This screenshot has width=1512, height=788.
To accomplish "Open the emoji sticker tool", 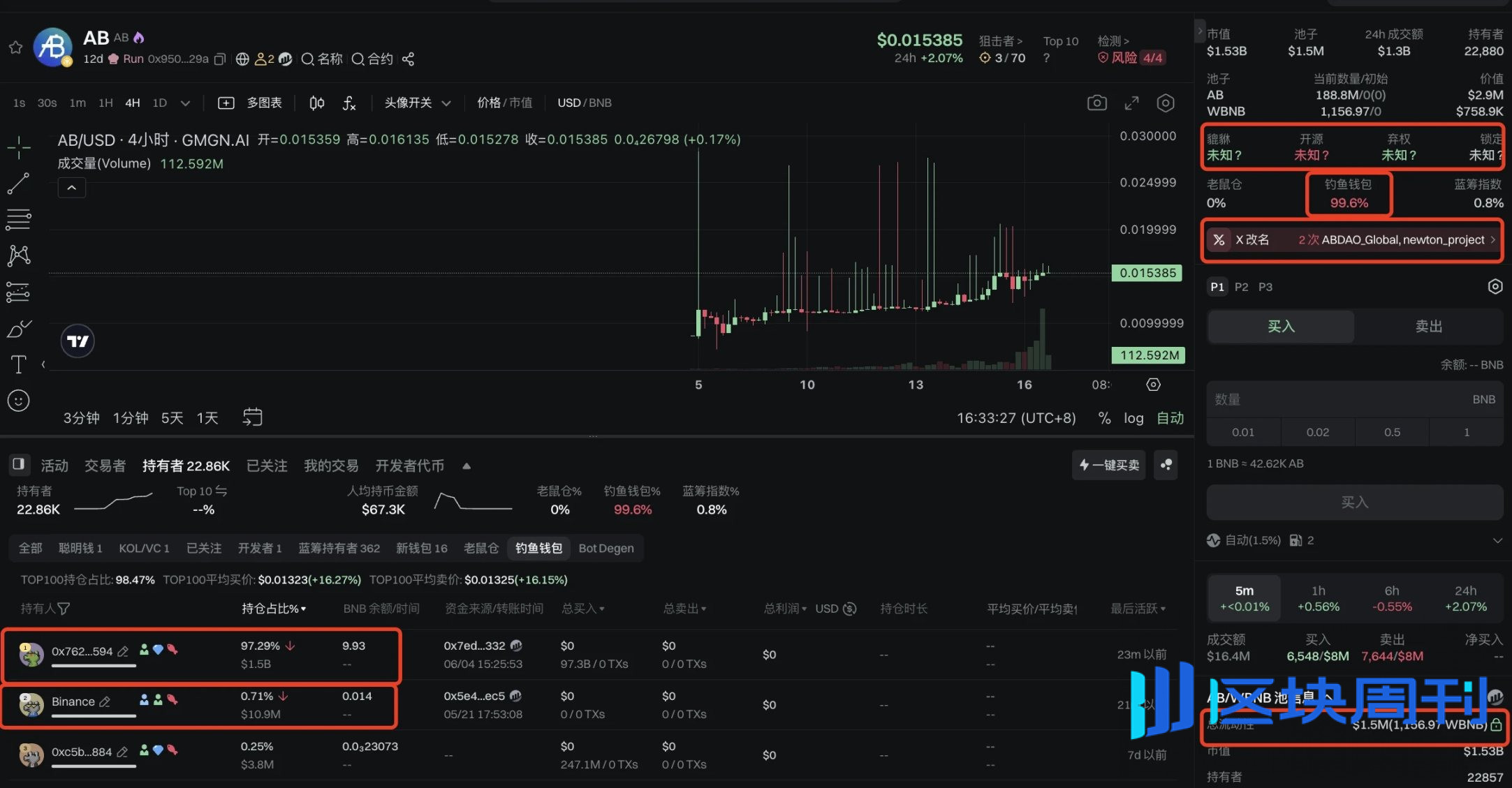I will click(18, 401).
